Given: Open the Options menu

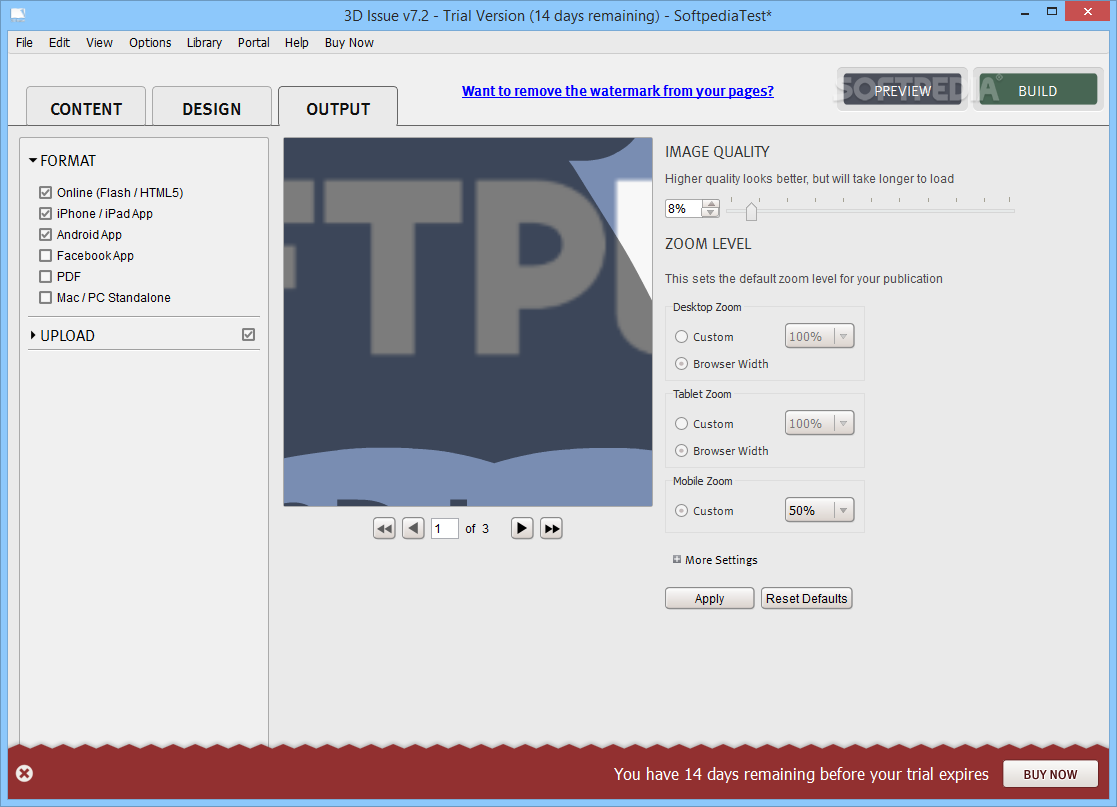Looking at the screenshot, I should click(150, 43).
